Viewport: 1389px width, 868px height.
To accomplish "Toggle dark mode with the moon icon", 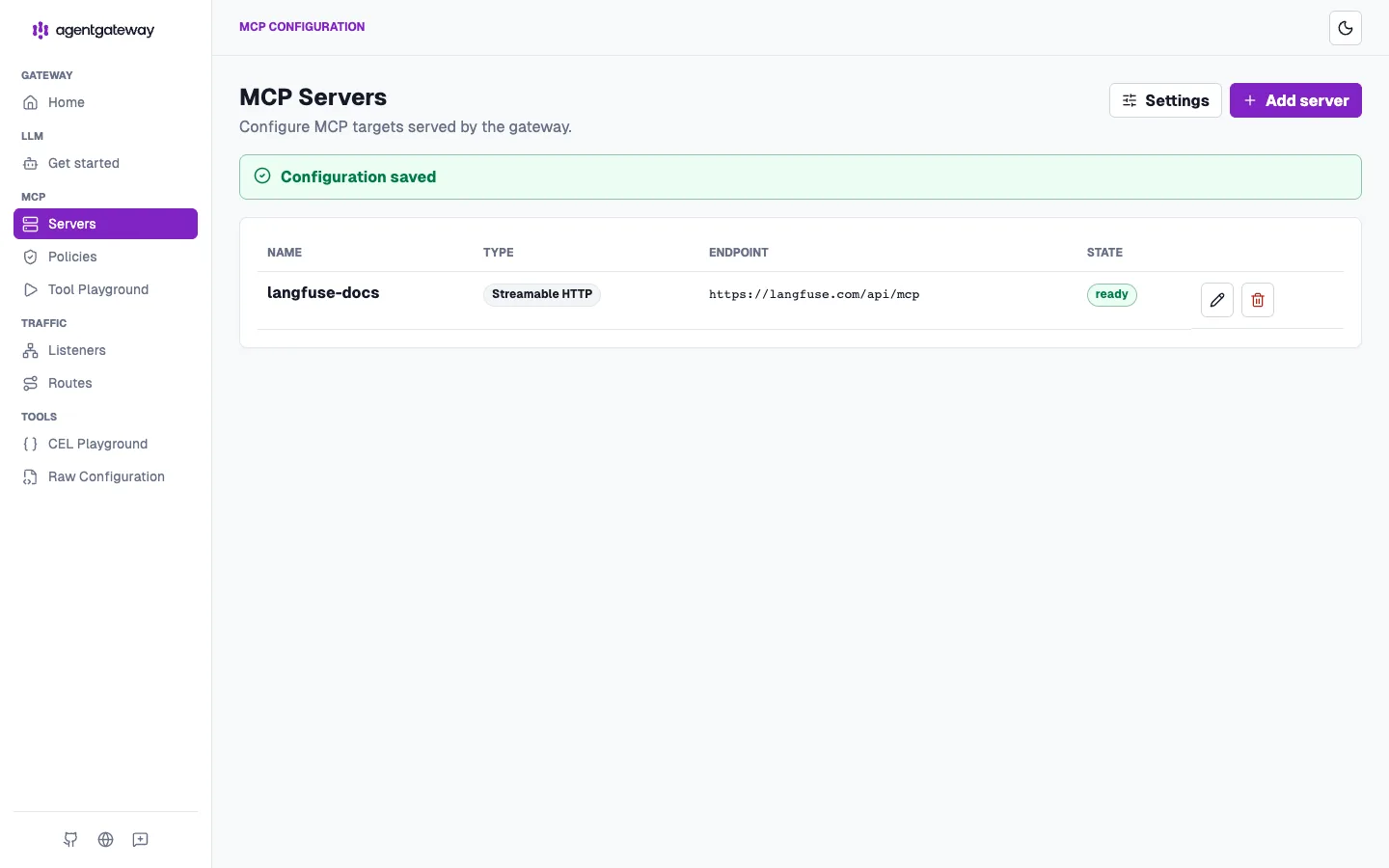I will click(1346, 28).
